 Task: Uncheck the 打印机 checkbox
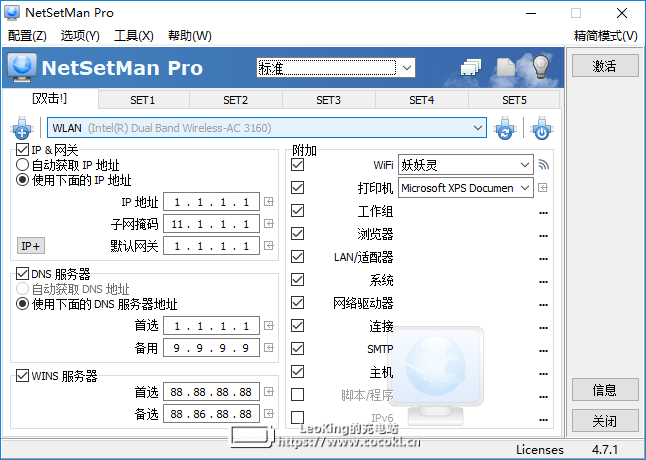click(297, 188)
